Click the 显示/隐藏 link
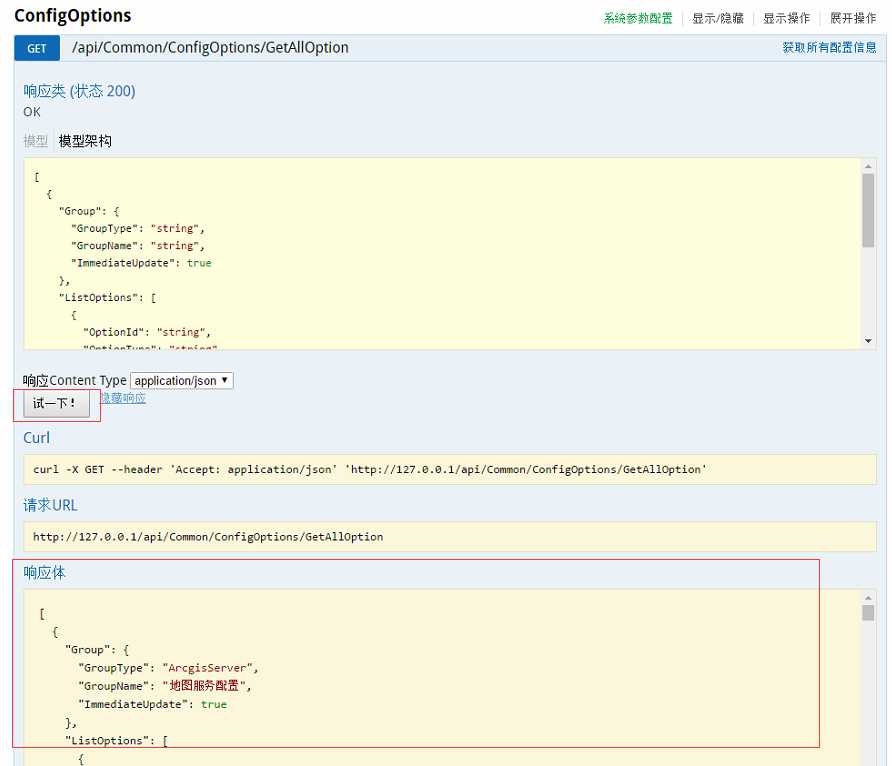 [x=717, y=18]
